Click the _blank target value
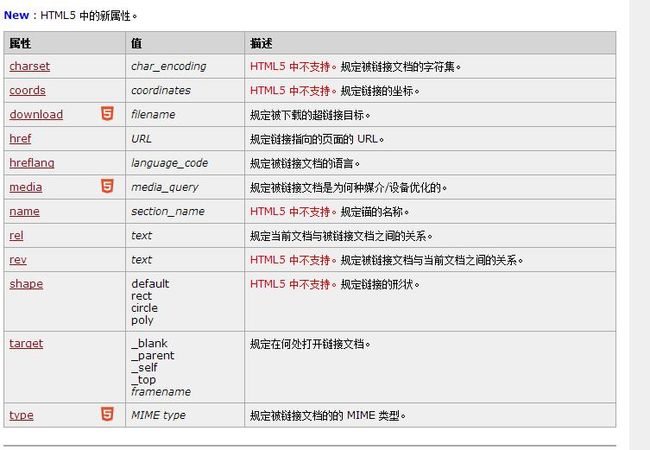This screenshot has height=450, width=650. [x=149, y=344]
